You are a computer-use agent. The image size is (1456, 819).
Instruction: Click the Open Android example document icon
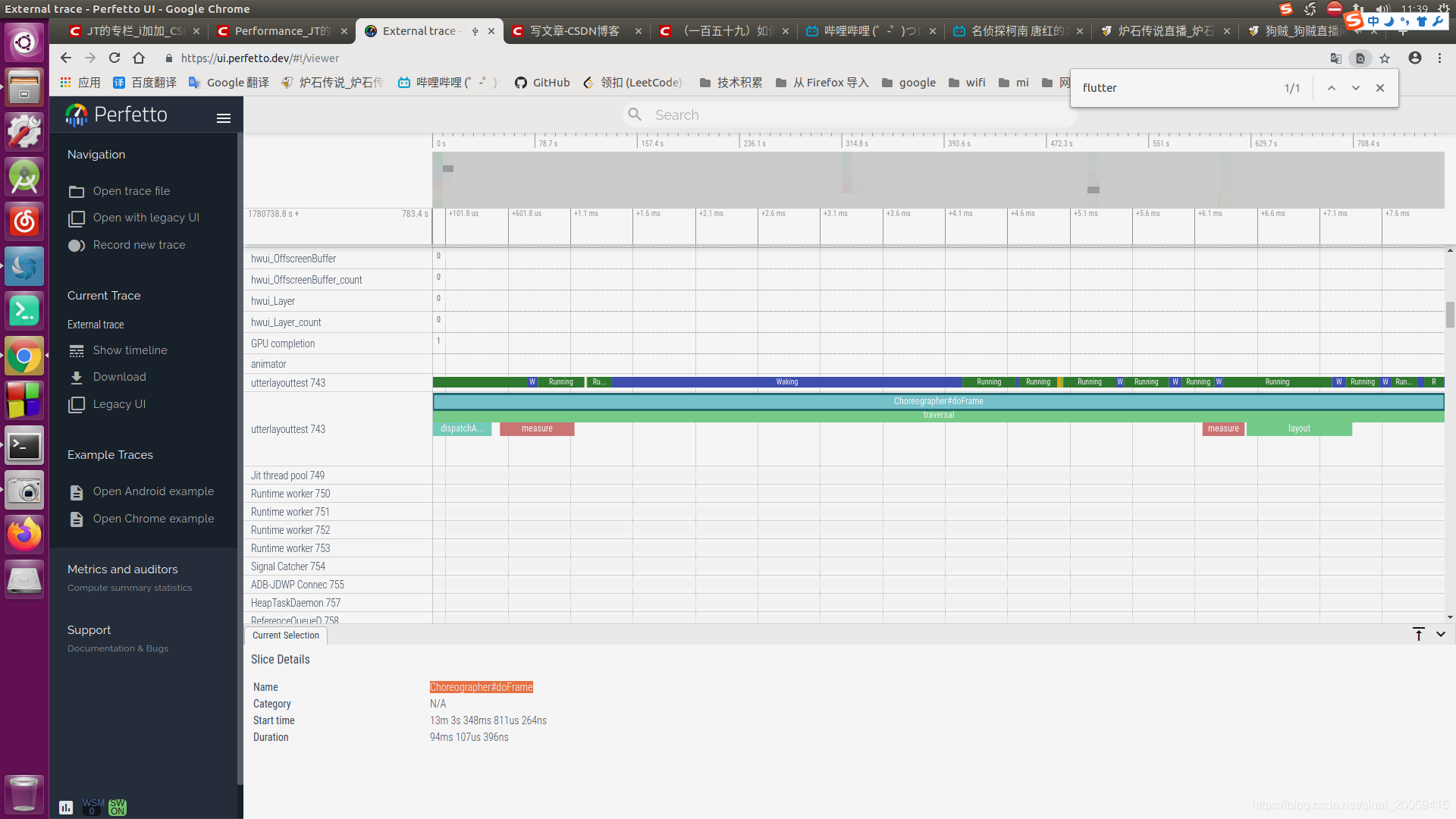point(77,492)
